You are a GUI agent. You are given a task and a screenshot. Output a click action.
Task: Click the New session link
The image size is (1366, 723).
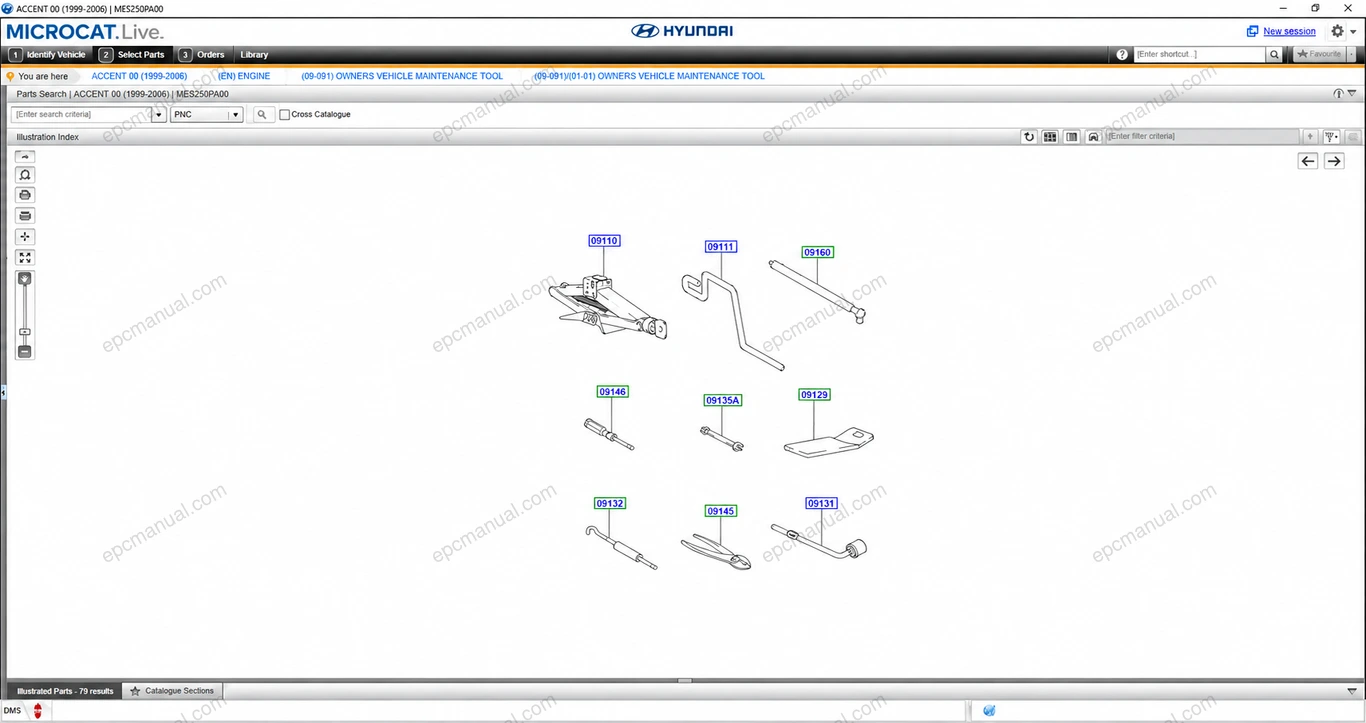click(x=1289, y=32)
